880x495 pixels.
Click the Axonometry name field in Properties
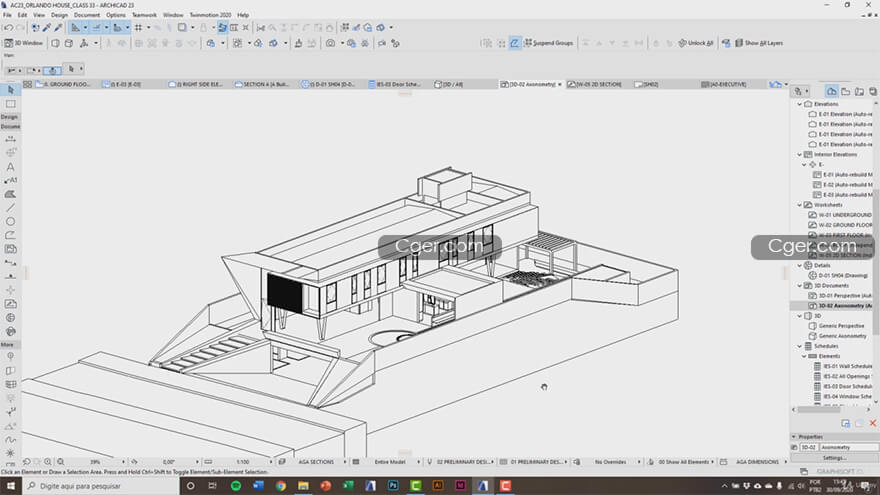click(x=849, y=447)
